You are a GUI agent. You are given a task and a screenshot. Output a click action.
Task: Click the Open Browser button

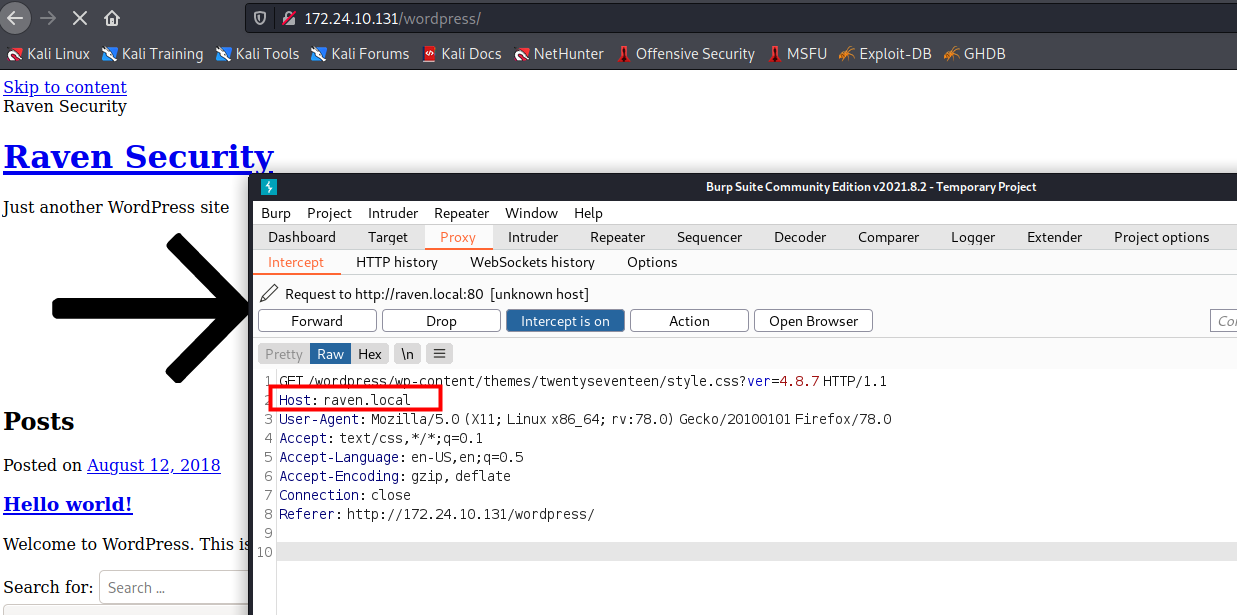click(813, 321)
